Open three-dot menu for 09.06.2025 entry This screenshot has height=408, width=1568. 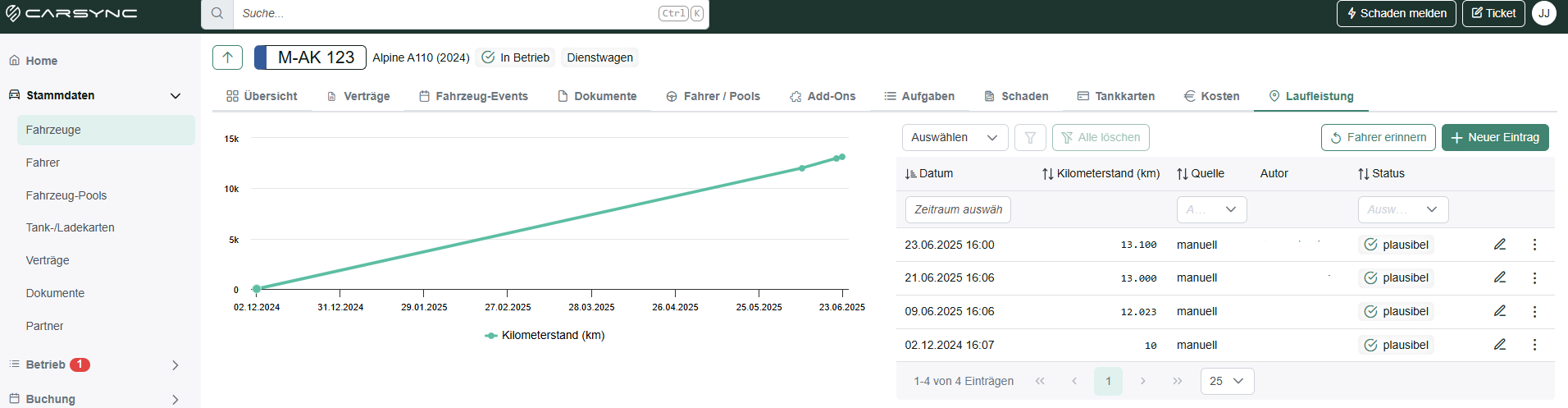[x=1534, y=312]
